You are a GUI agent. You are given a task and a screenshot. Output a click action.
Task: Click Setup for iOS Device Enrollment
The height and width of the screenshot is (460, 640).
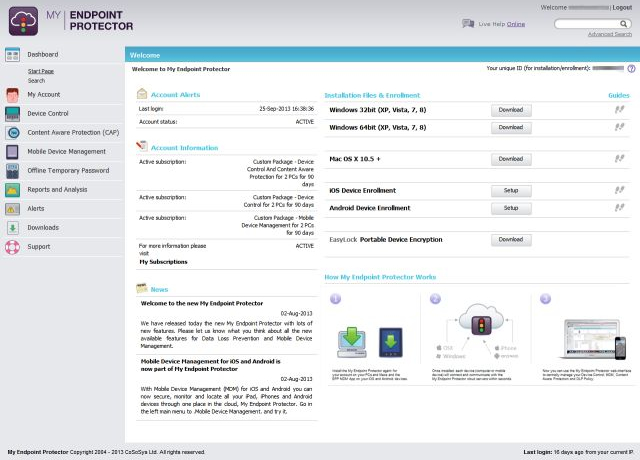511,191
